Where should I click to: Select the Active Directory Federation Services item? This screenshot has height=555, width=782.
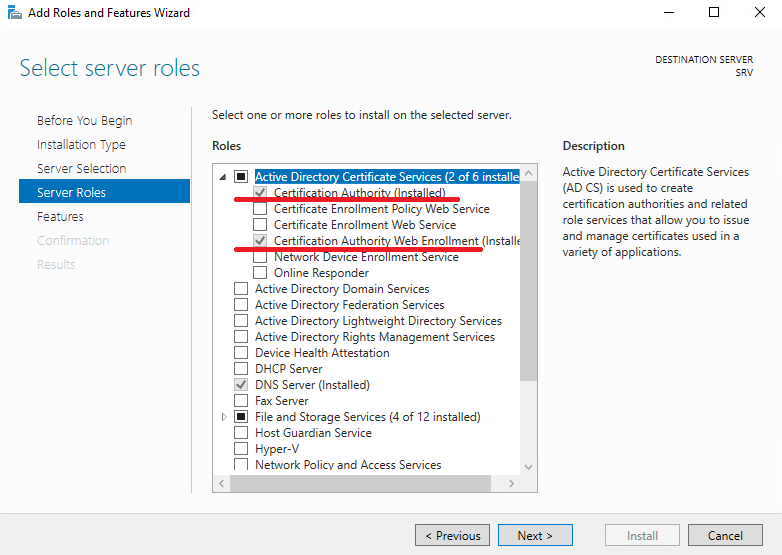click(x=350, y=305)
